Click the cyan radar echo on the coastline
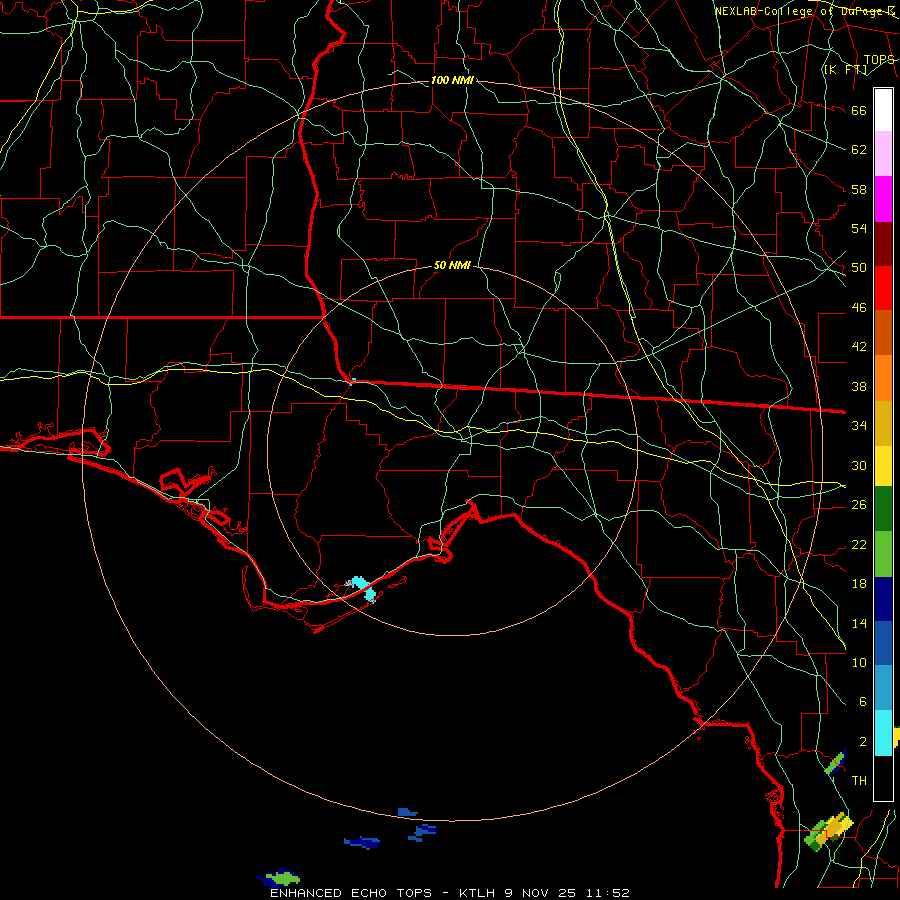900x900 pixels. click(x=363, y=589)
